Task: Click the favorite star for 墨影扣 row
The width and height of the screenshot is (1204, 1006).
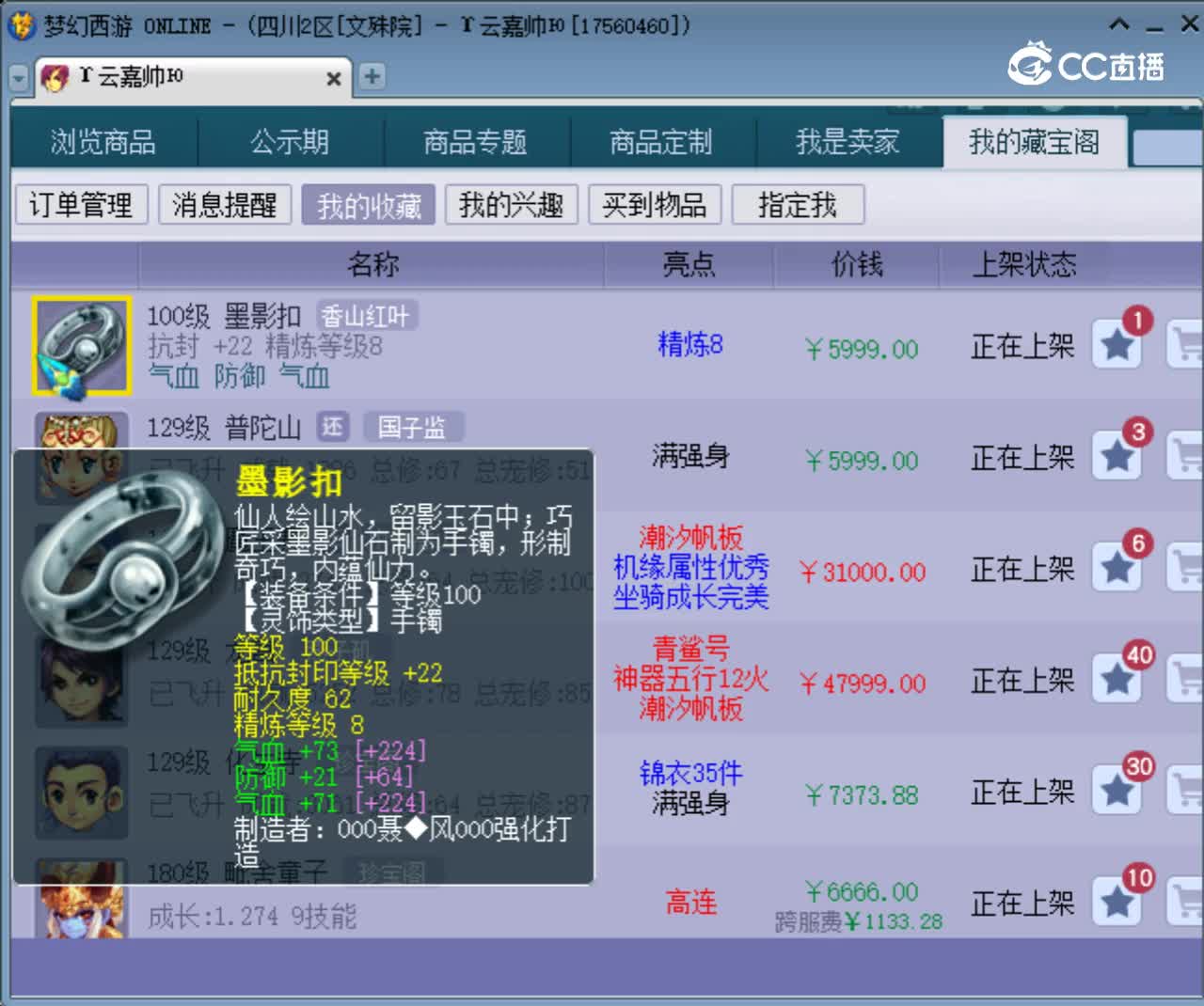Action: [x=1117, y=345]
